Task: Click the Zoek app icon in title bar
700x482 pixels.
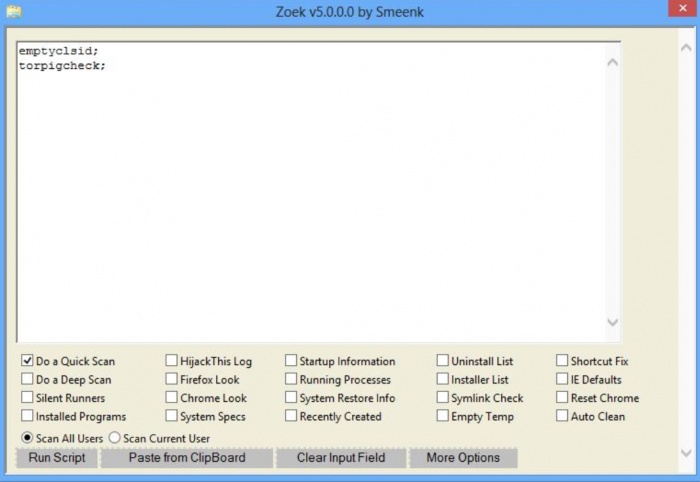Action: pos(13,11)
